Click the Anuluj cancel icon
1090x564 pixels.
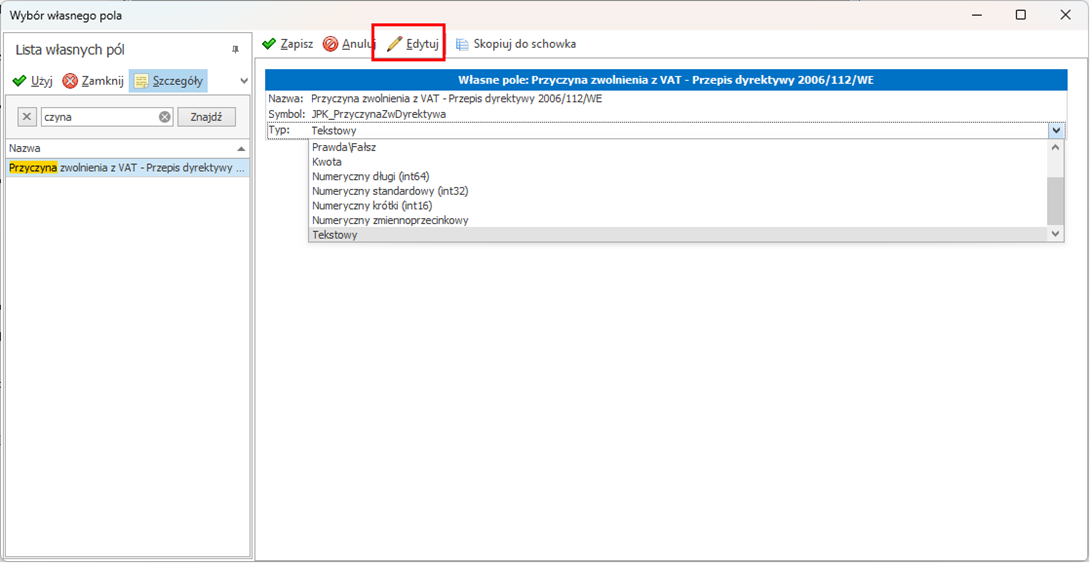pyautogui.click(x=331, y=44)
